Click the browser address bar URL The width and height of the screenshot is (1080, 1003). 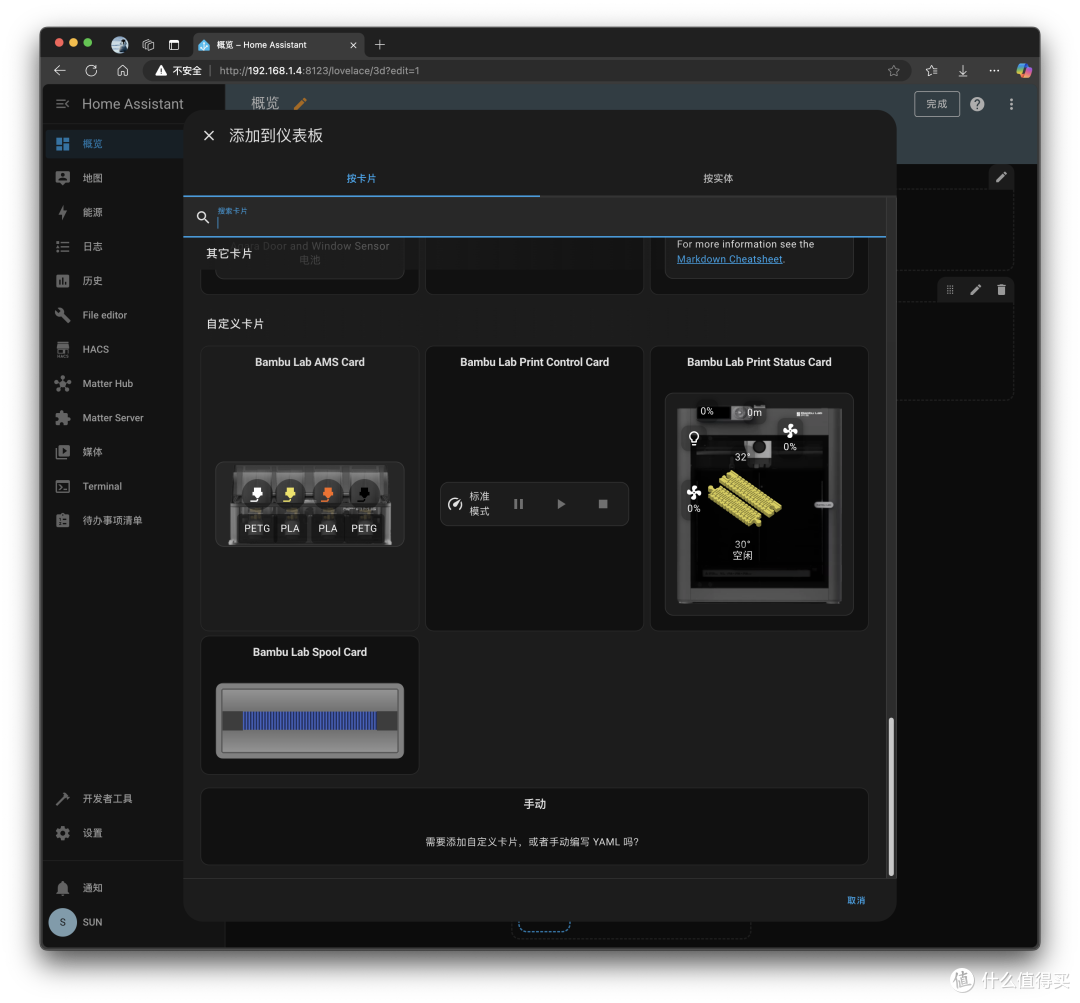coord(320,70)
